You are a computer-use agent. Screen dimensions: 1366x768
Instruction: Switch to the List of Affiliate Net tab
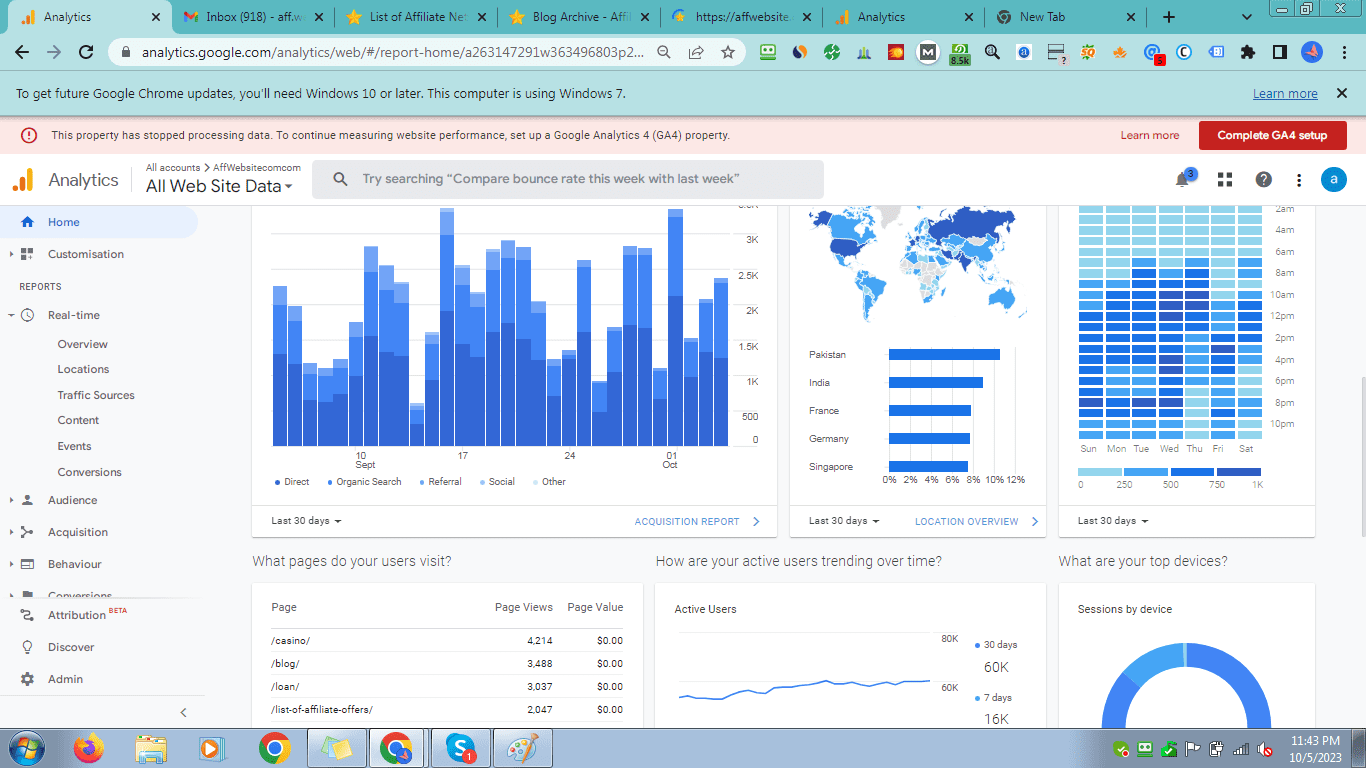point(417,17)
